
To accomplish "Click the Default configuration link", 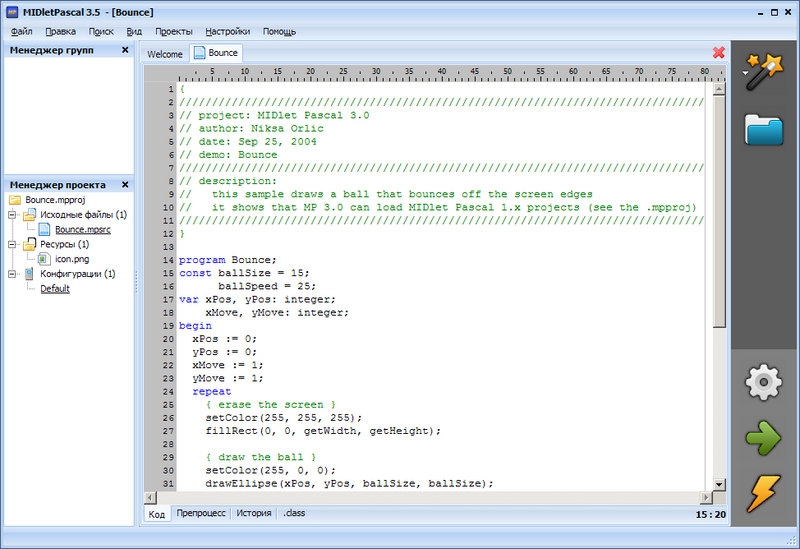I will click(x=55, y=289).
